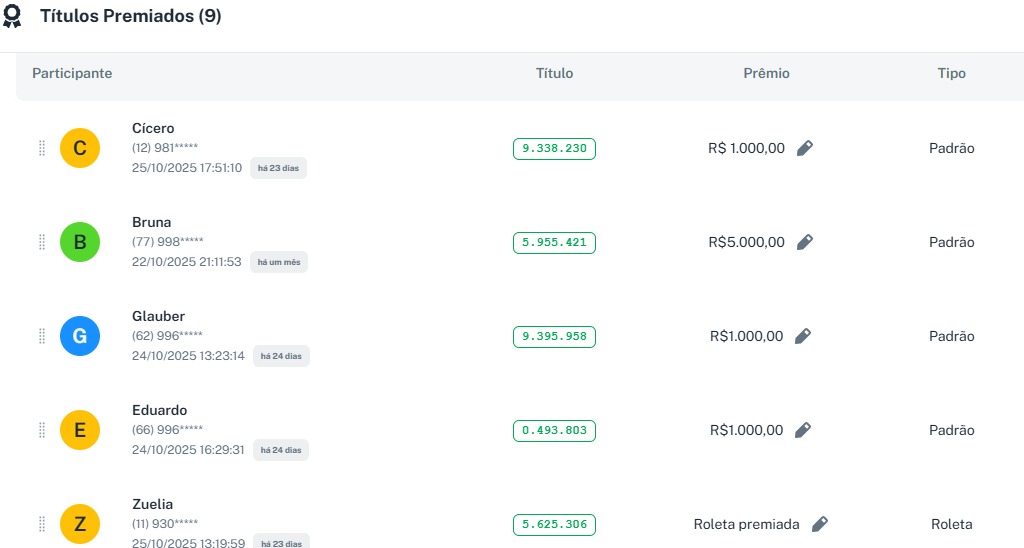Click drag handle for Bruna's row
The width and height of the screenshot is (1024, 548).
pos(42,242)
